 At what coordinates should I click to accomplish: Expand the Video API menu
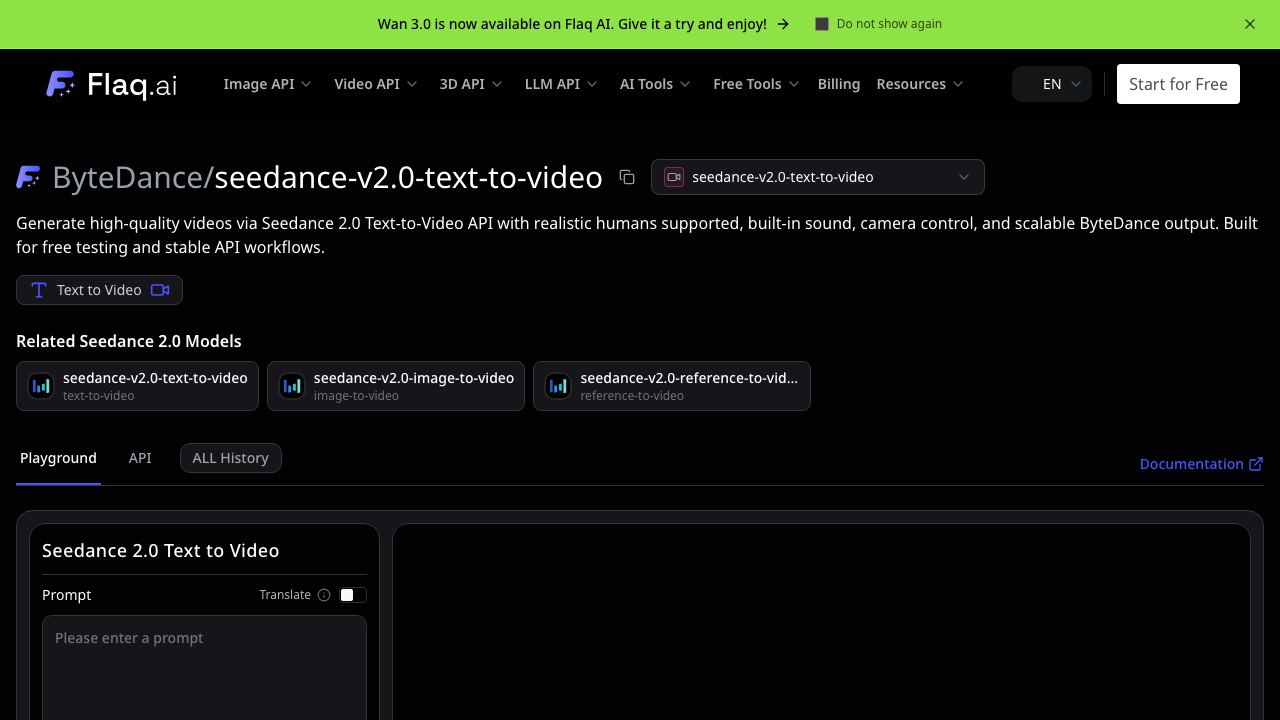(x=375, y=84)
